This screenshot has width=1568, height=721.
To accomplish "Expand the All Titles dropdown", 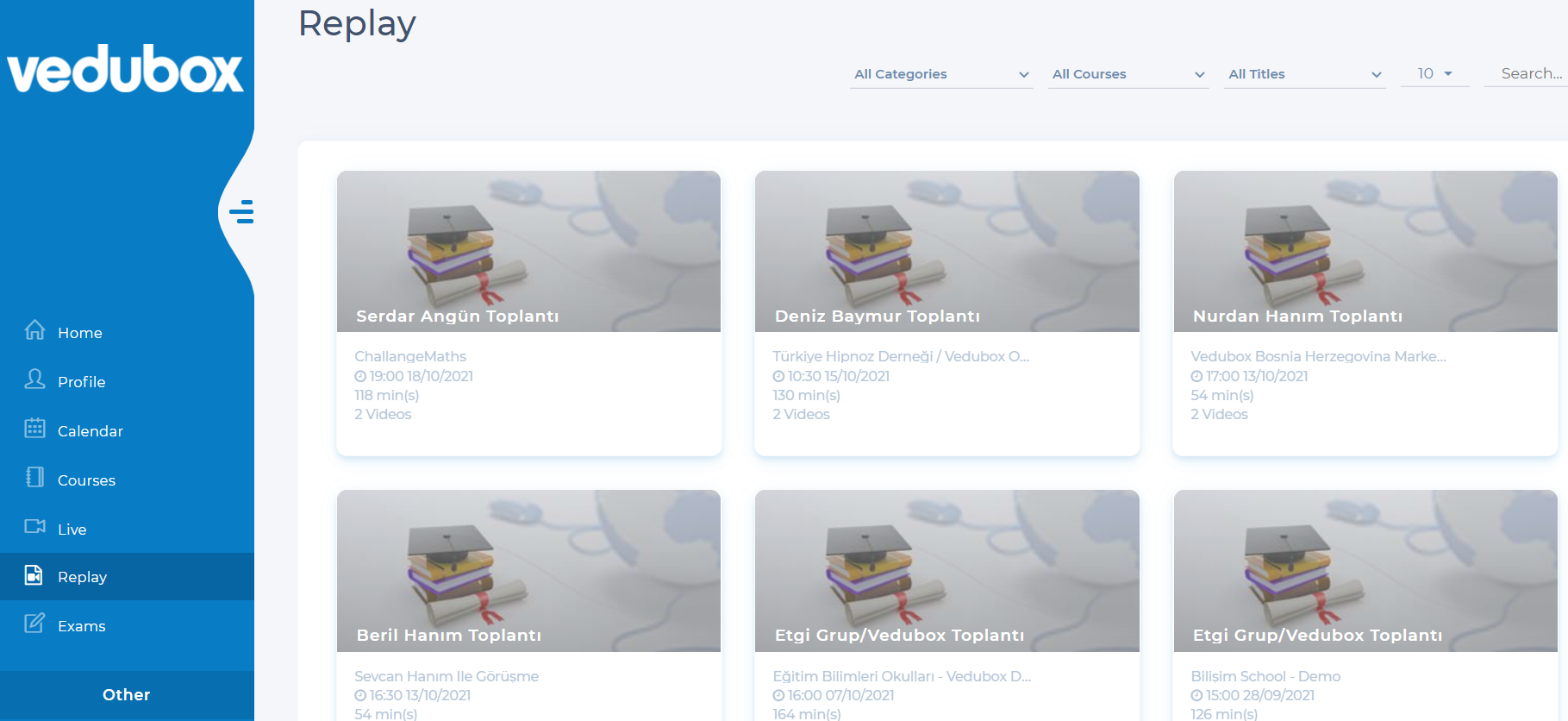I will click(x=1304, y=74).
